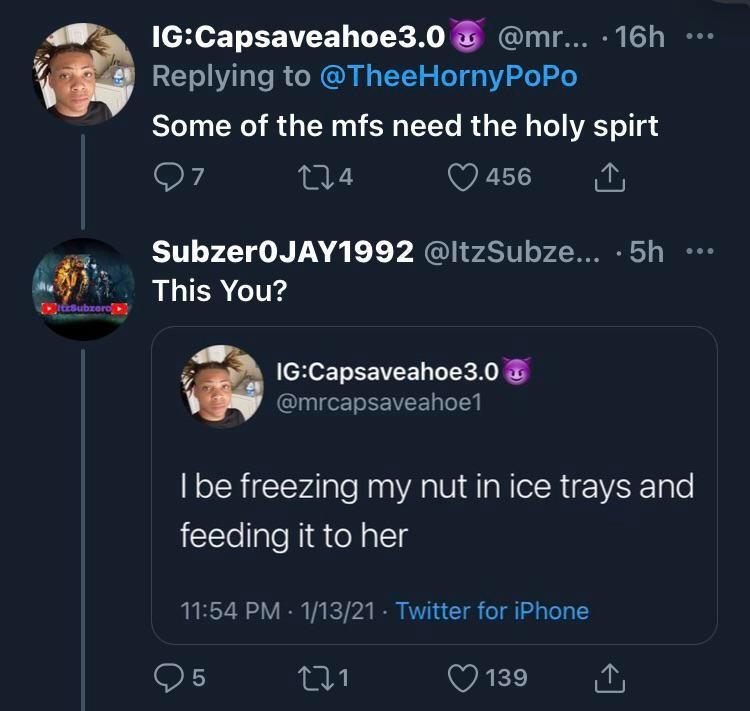View SubzerOJAY1992's profile name
Screen dimensions: 750x711
(282, 252)
